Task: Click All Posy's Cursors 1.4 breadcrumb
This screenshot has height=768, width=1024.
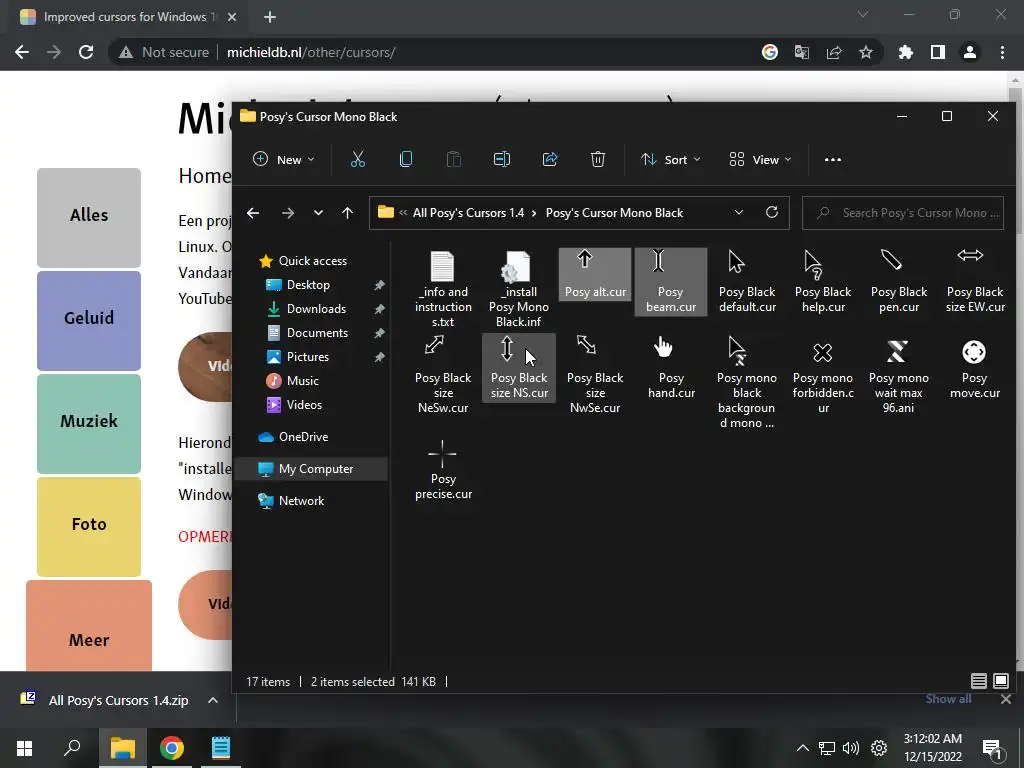Action: click(x=468, y=213)
